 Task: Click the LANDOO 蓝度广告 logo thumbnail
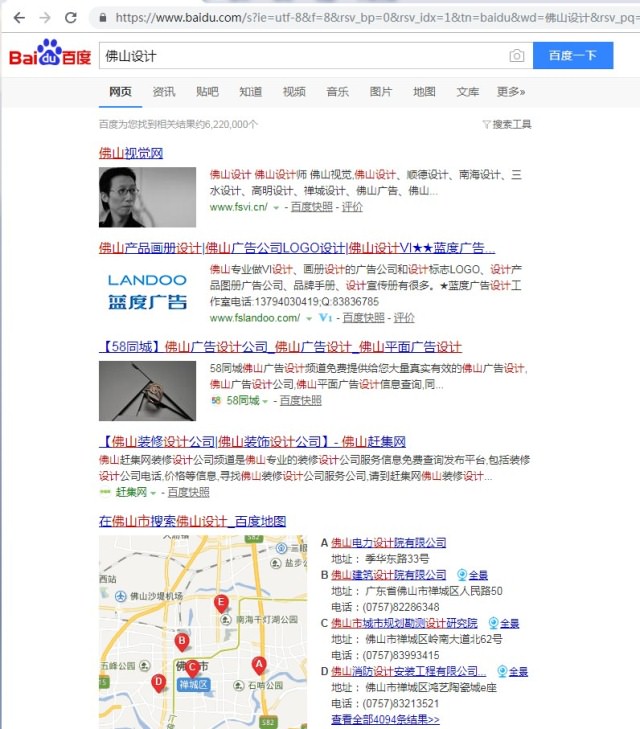click(x=147, y=292)
